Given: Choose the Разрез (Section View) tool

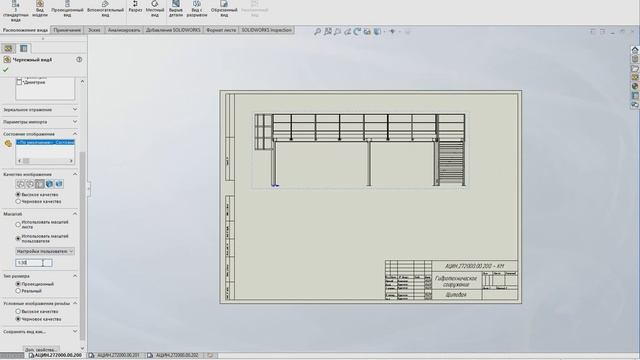Looking at the screenshot, I should coord(136,7).
